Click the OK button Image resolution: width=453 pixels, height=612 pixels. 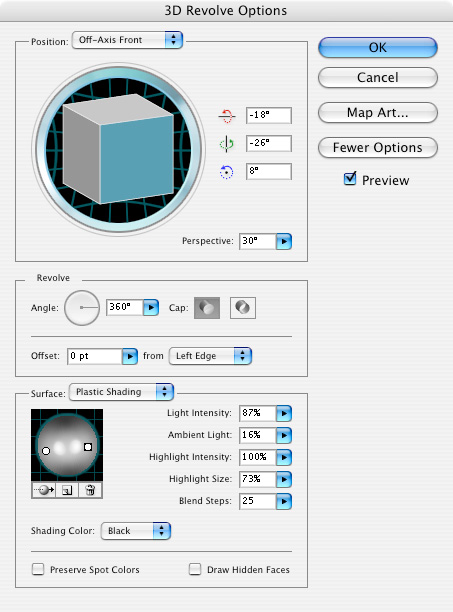pos(378,48)
